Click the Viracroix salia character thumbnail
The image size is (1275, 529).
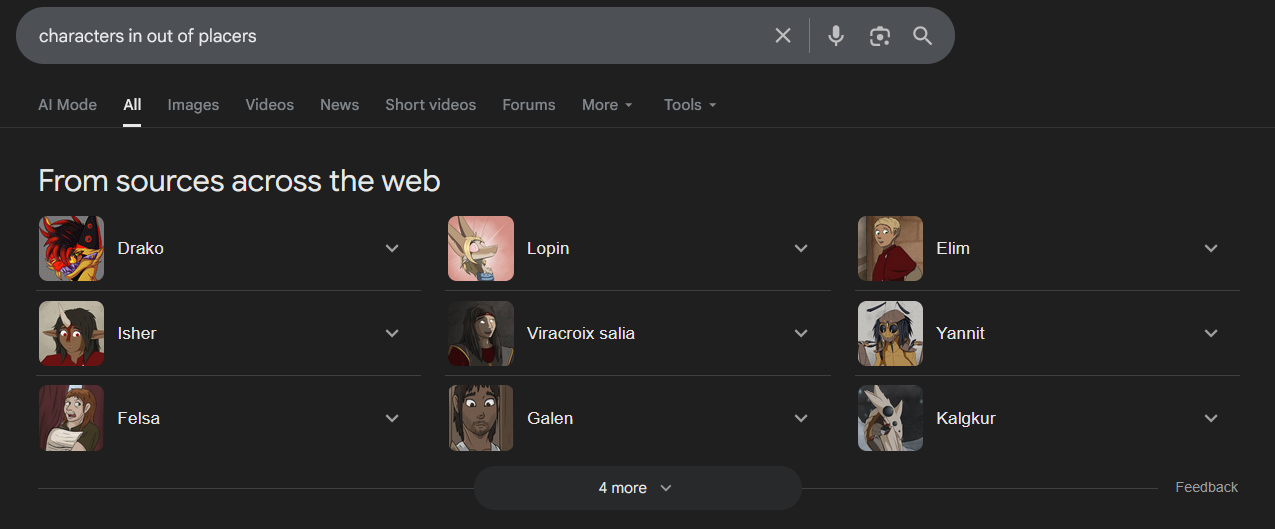[x=481, y=333]
